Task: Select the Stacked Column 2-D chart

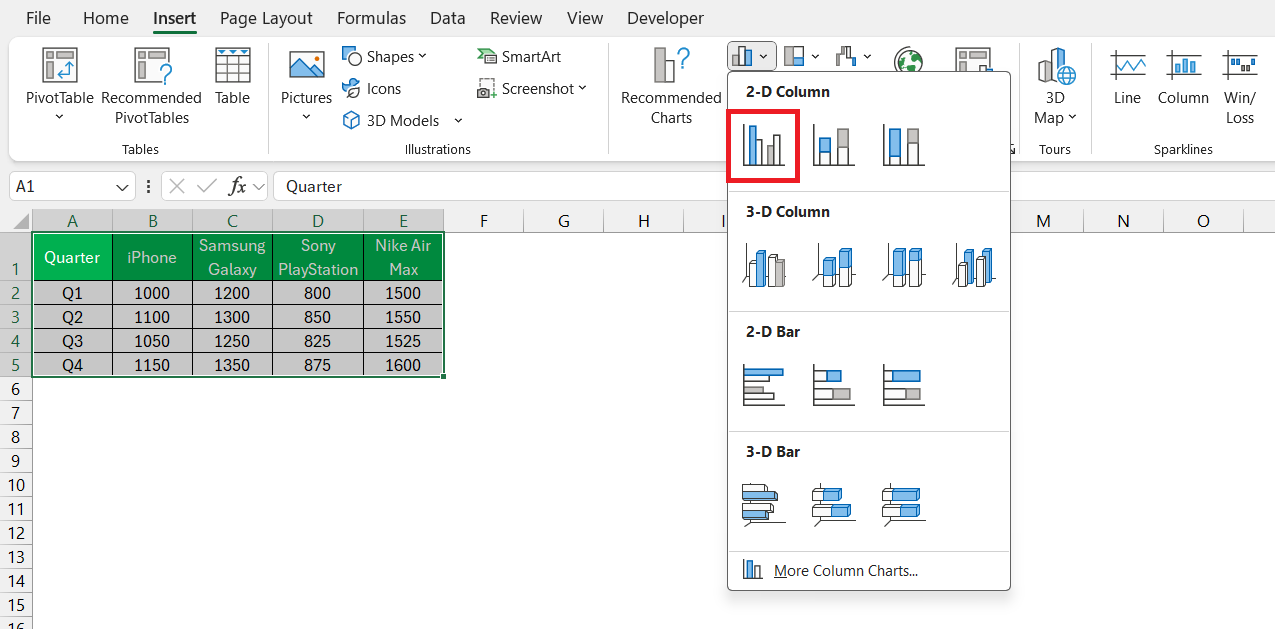Action: pyautogui.click(x=833, y=146)
